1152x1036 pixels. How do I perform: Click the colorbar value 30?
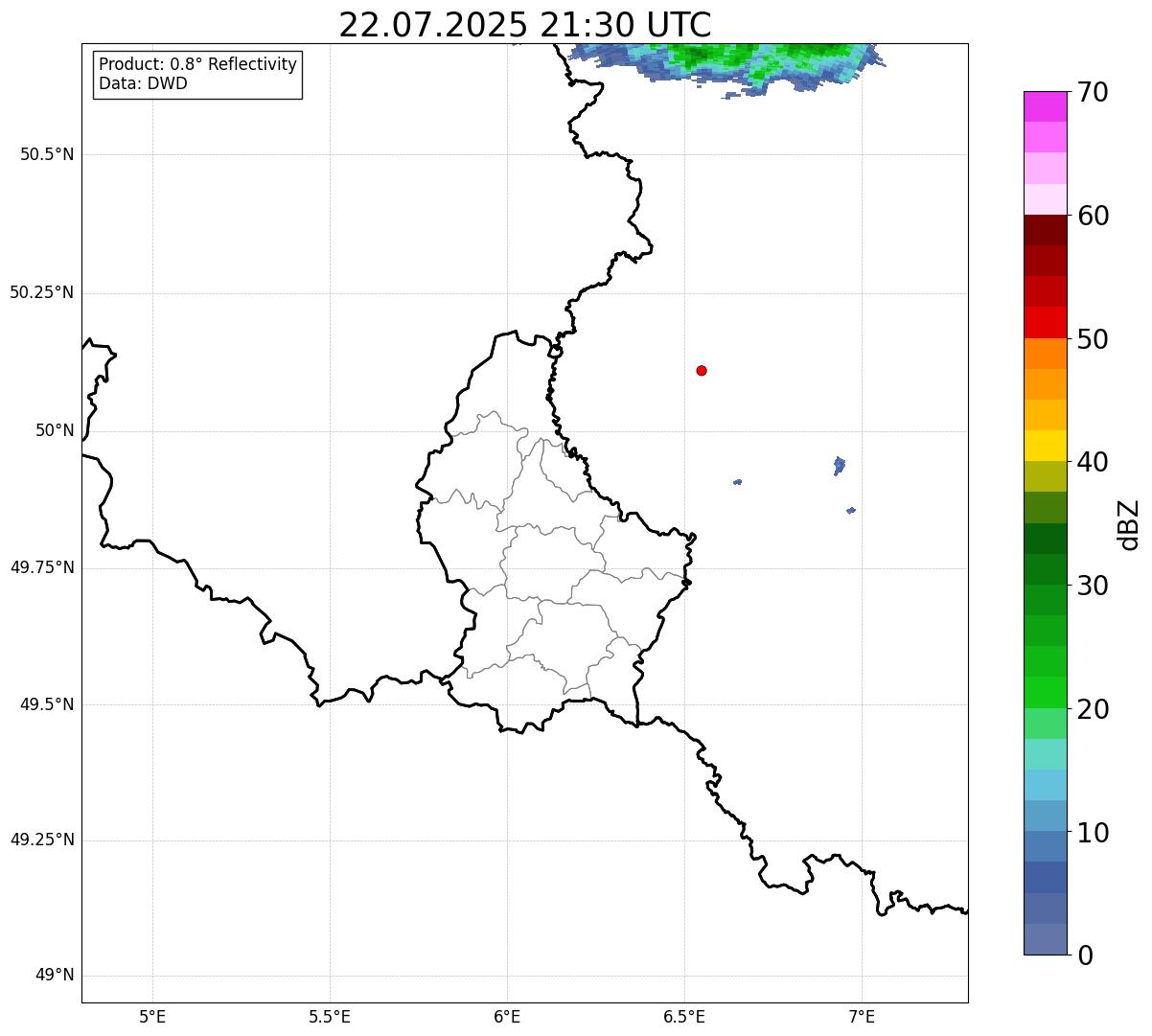point(1094,585)
